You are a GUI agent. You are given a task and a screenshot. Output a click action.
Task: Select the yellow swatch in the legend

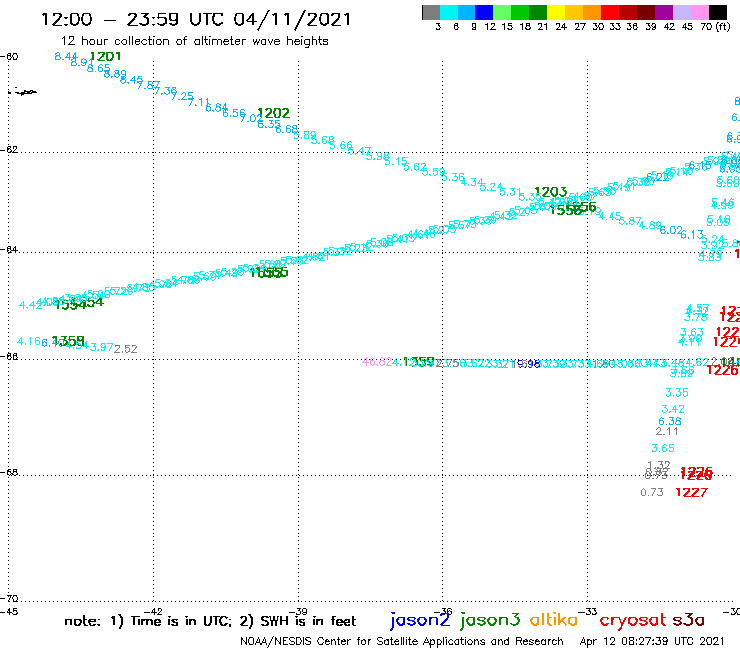coord(556,13)
